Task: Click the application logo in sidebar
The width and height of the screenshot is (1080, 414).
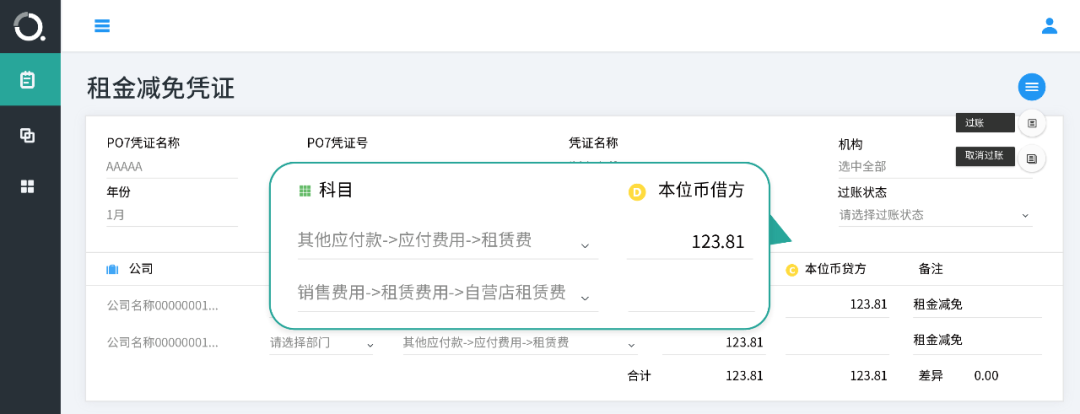Action: (x=30, y=27)
